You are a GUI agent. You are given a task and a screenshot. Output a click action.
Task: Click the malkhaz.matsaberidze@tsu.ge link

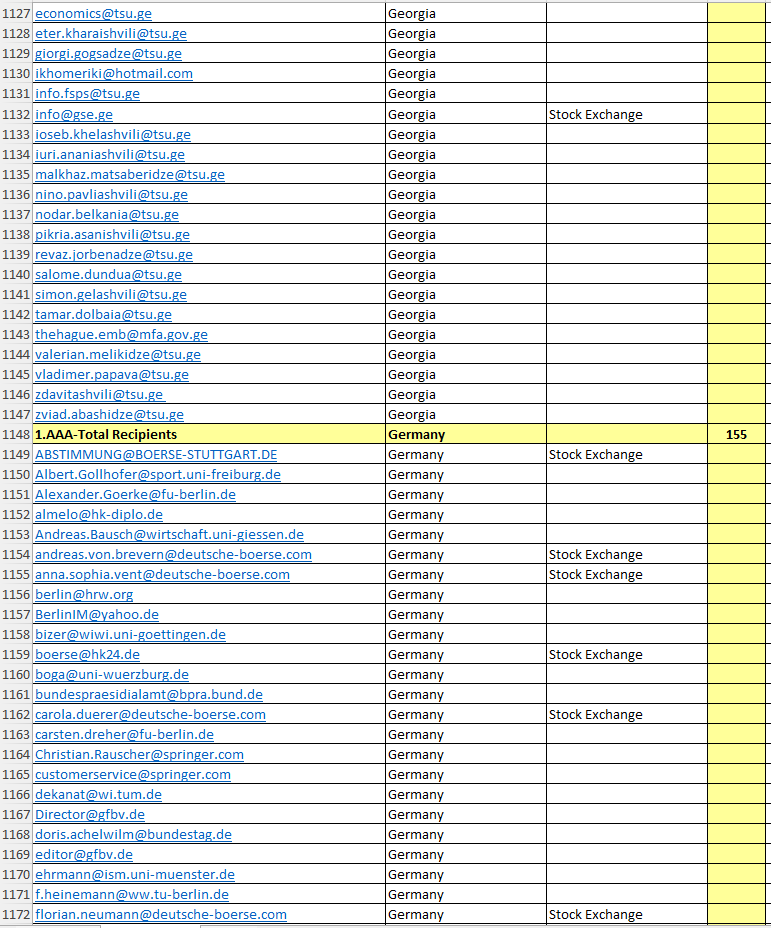coord(130,175)
